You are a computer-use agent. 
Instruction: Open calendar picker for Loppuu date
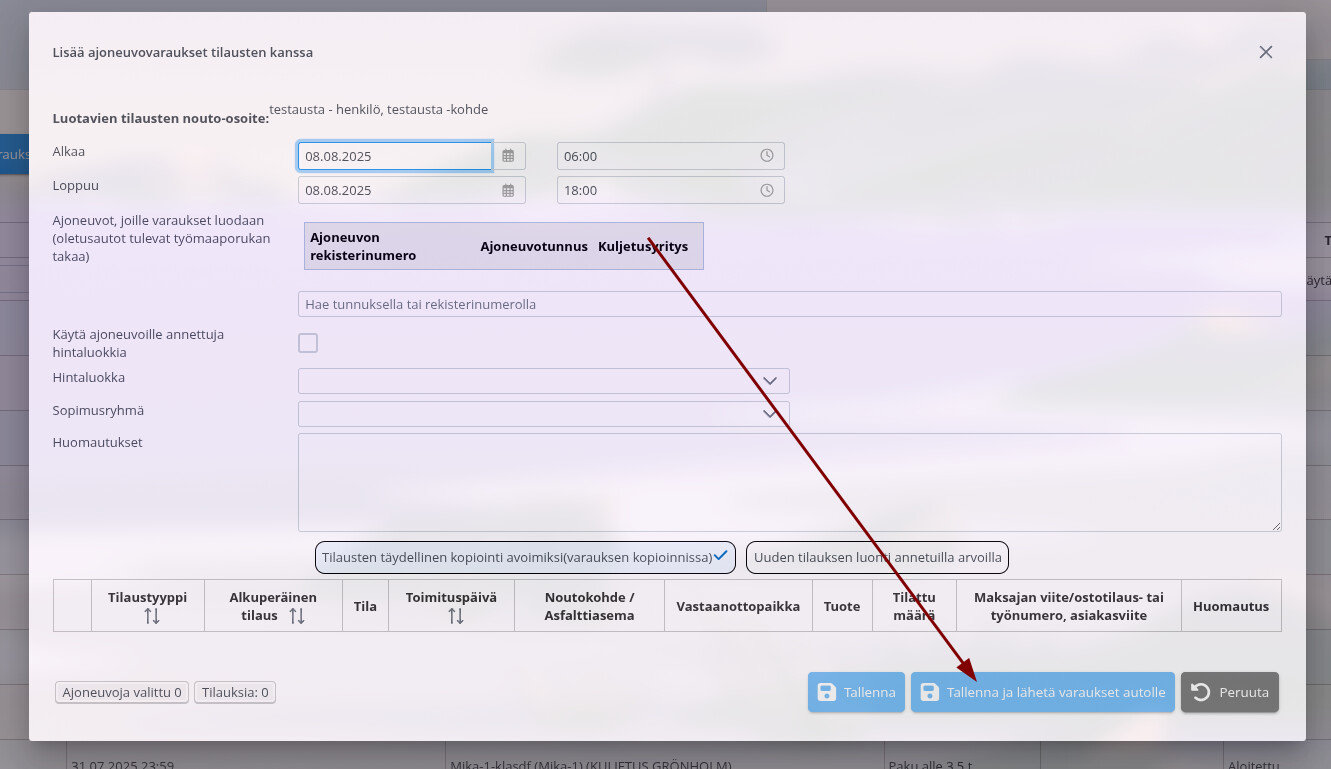(x=508, y=190)
